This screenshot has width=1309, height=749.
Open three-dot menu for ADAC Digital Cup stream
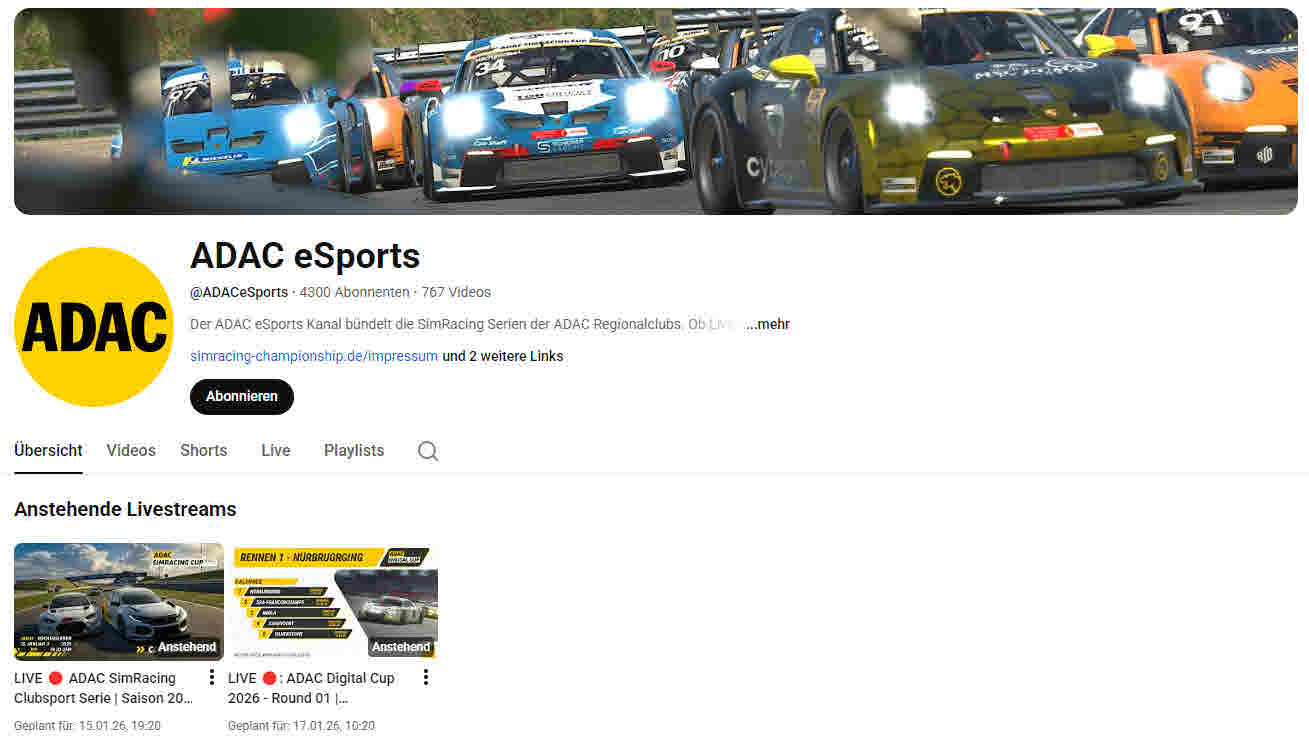425,678
